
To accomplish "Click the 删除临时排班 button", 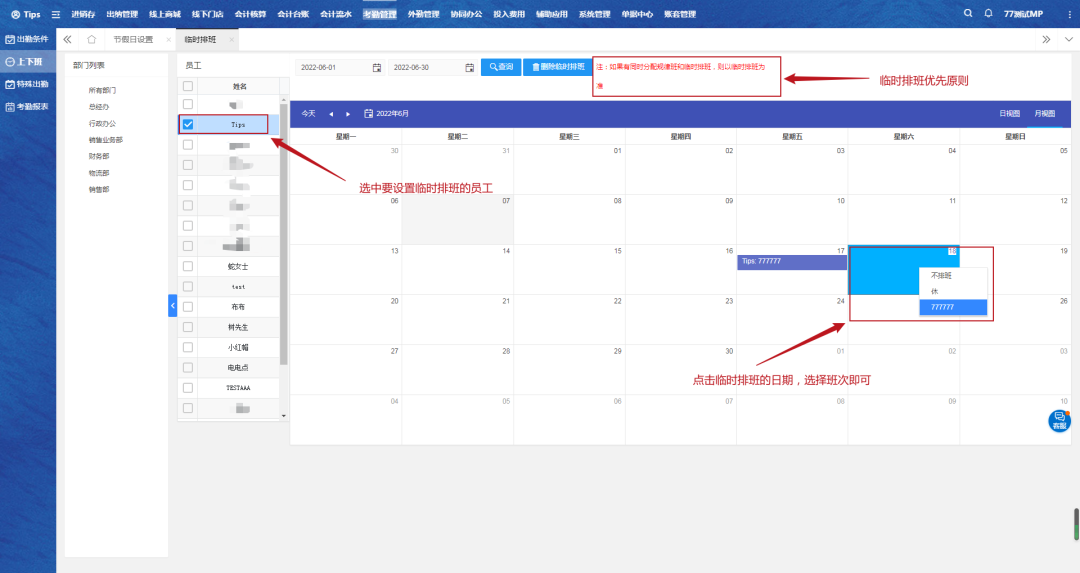I will (559, 67).
